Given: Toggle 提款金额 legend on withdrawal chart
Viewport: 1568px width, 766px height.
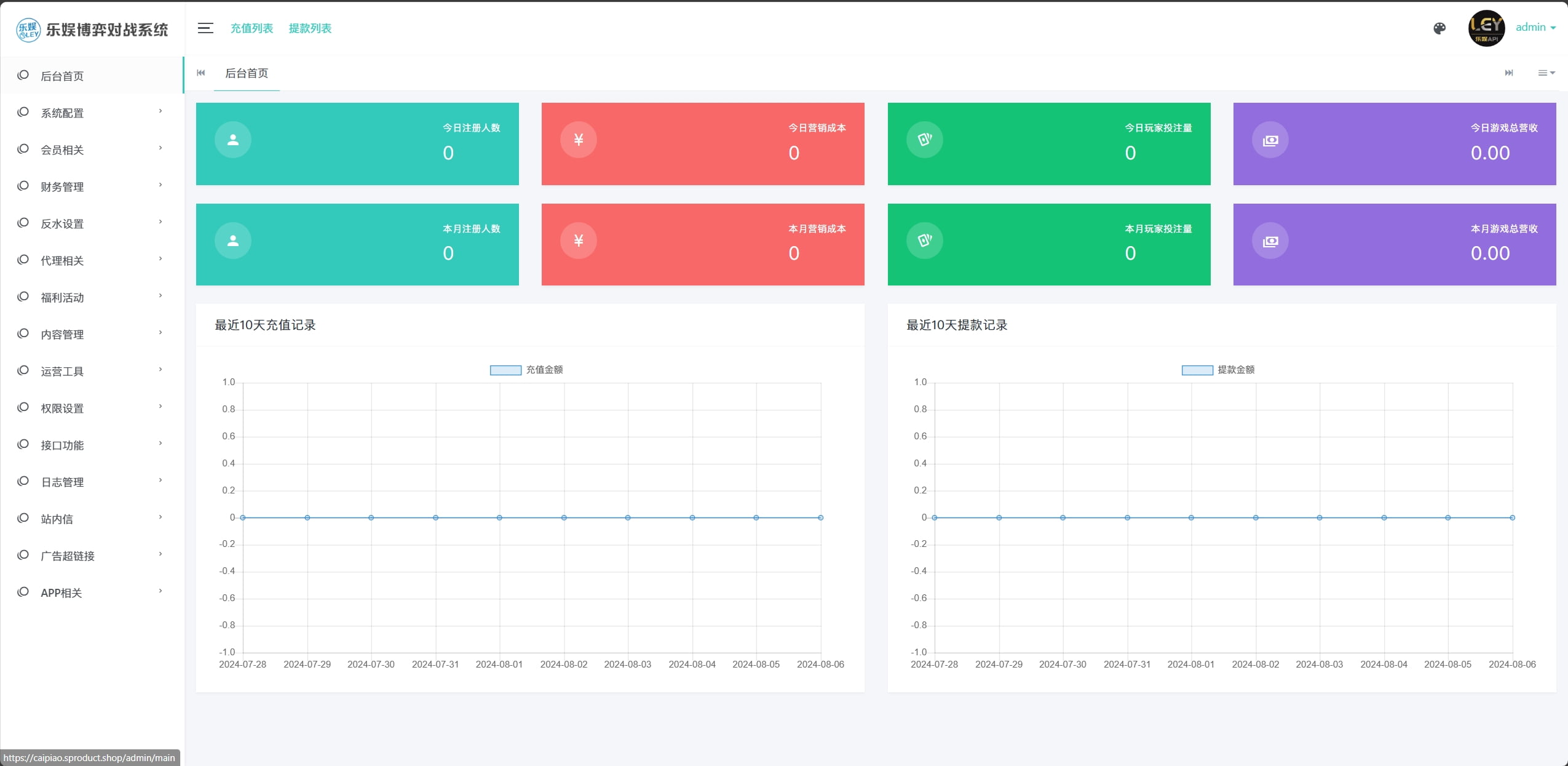Looking at the screenshot, I should click(x=1218, y=370).
